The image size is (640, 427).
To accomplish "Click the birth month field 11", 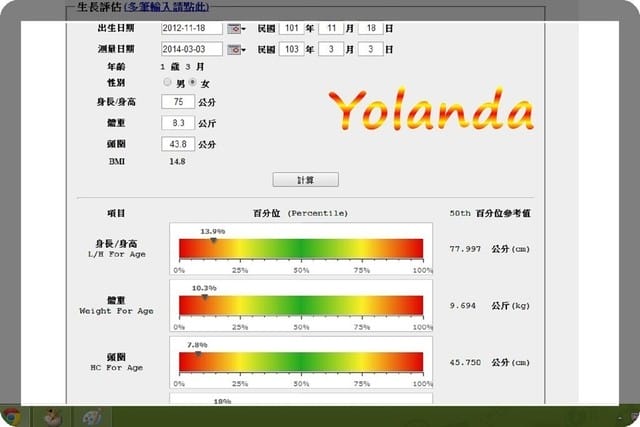I will tap(331, 28).
